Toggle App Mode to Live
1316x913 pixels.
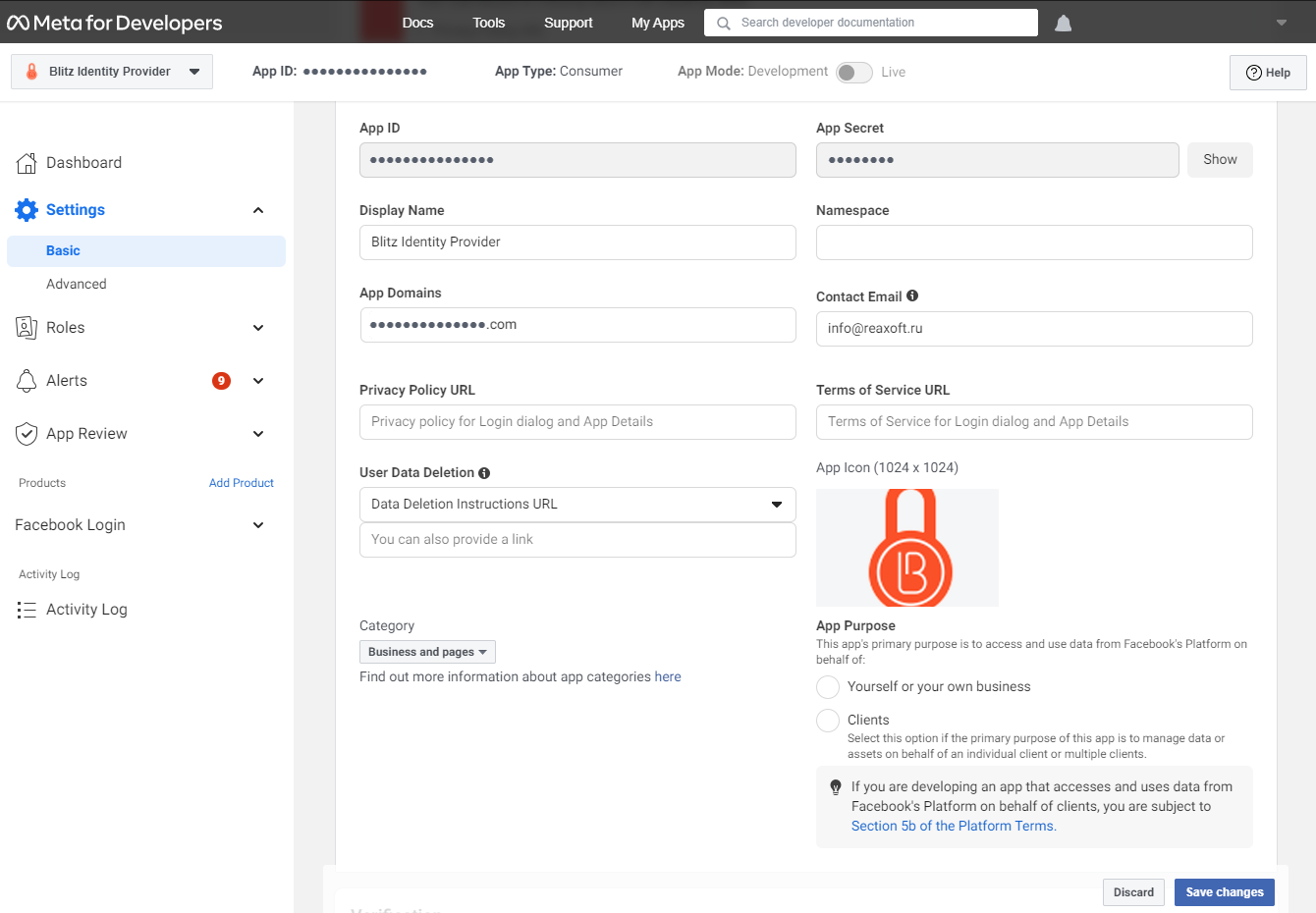coord(853,73)
